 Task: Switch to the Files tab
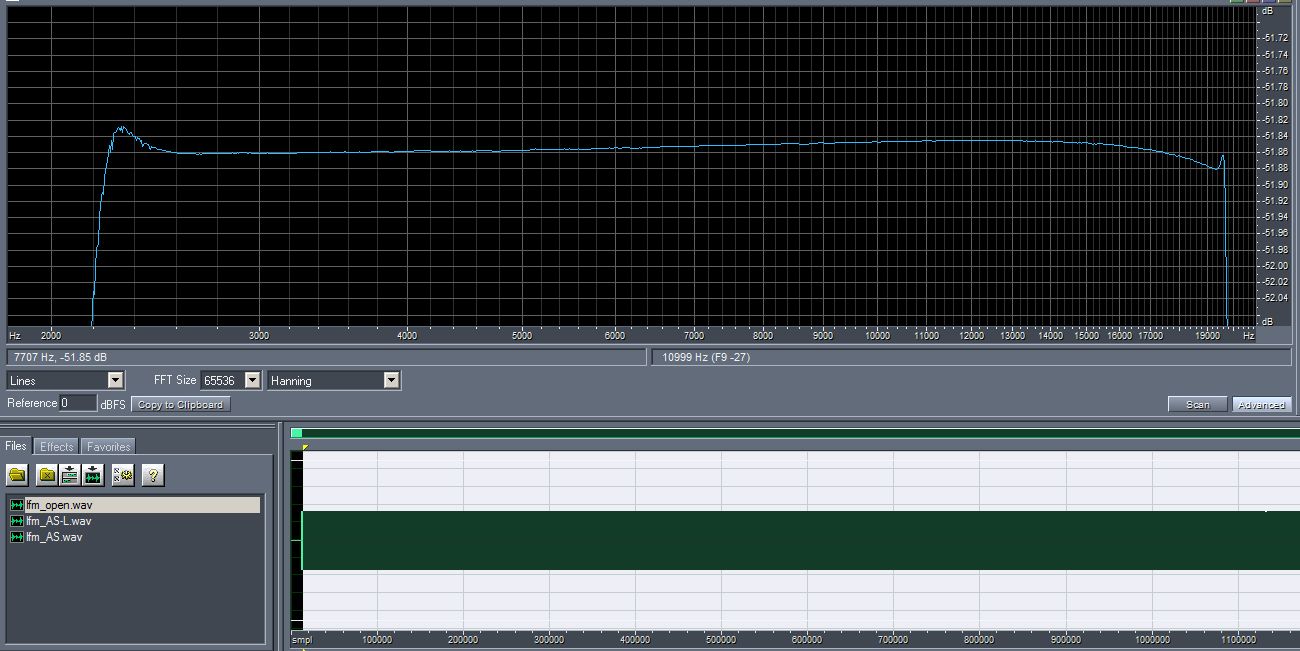(16, 446)
